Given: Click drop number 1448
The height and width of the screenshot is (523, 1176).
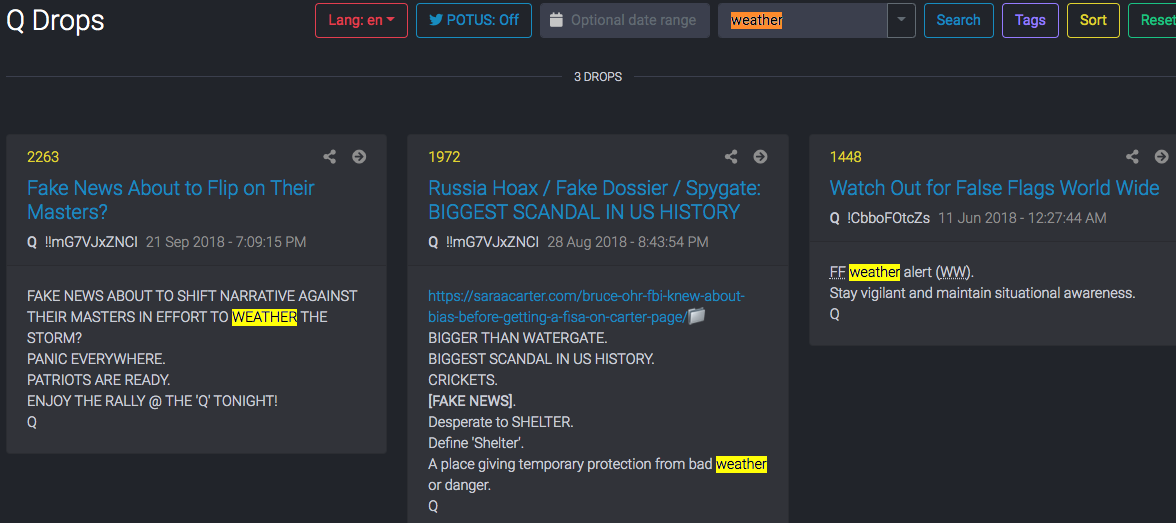Looking at the screenshot, I should click(x=845, y=157).
